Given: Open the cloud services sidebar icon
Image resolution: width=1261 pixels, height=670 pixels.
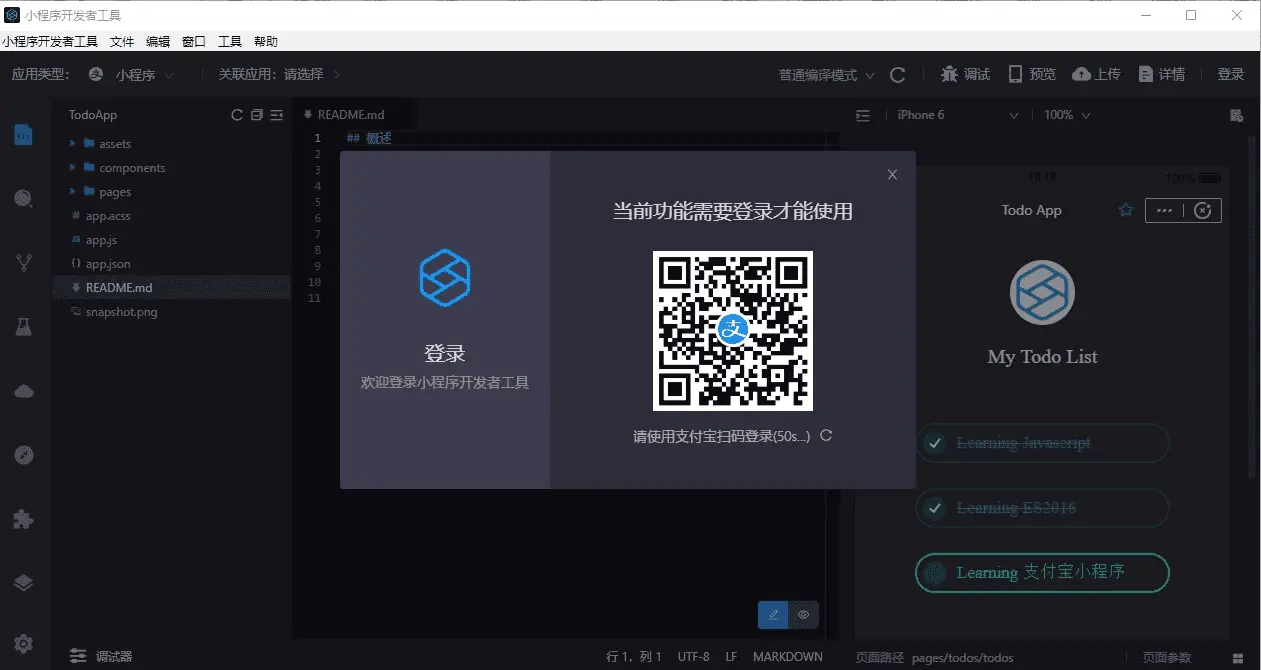Looking at the screenshot, I should [x=24, y=391].
